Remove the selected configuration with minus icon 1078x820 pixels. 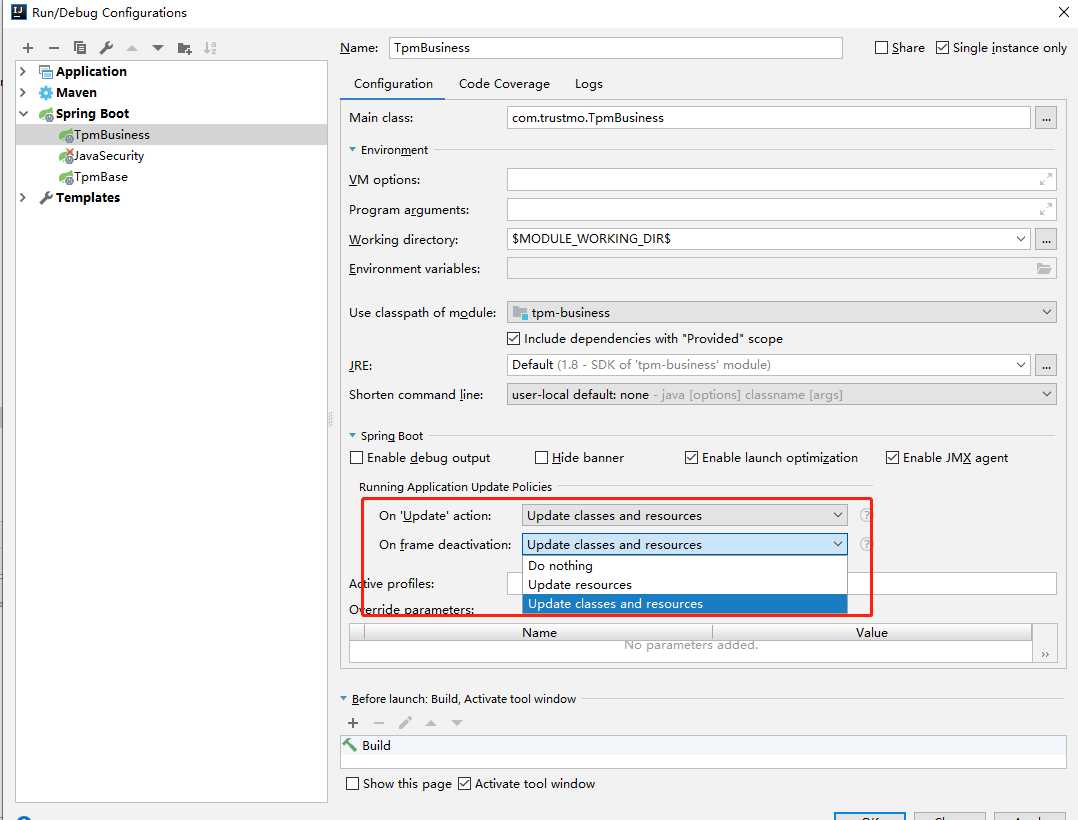[54, 48]
